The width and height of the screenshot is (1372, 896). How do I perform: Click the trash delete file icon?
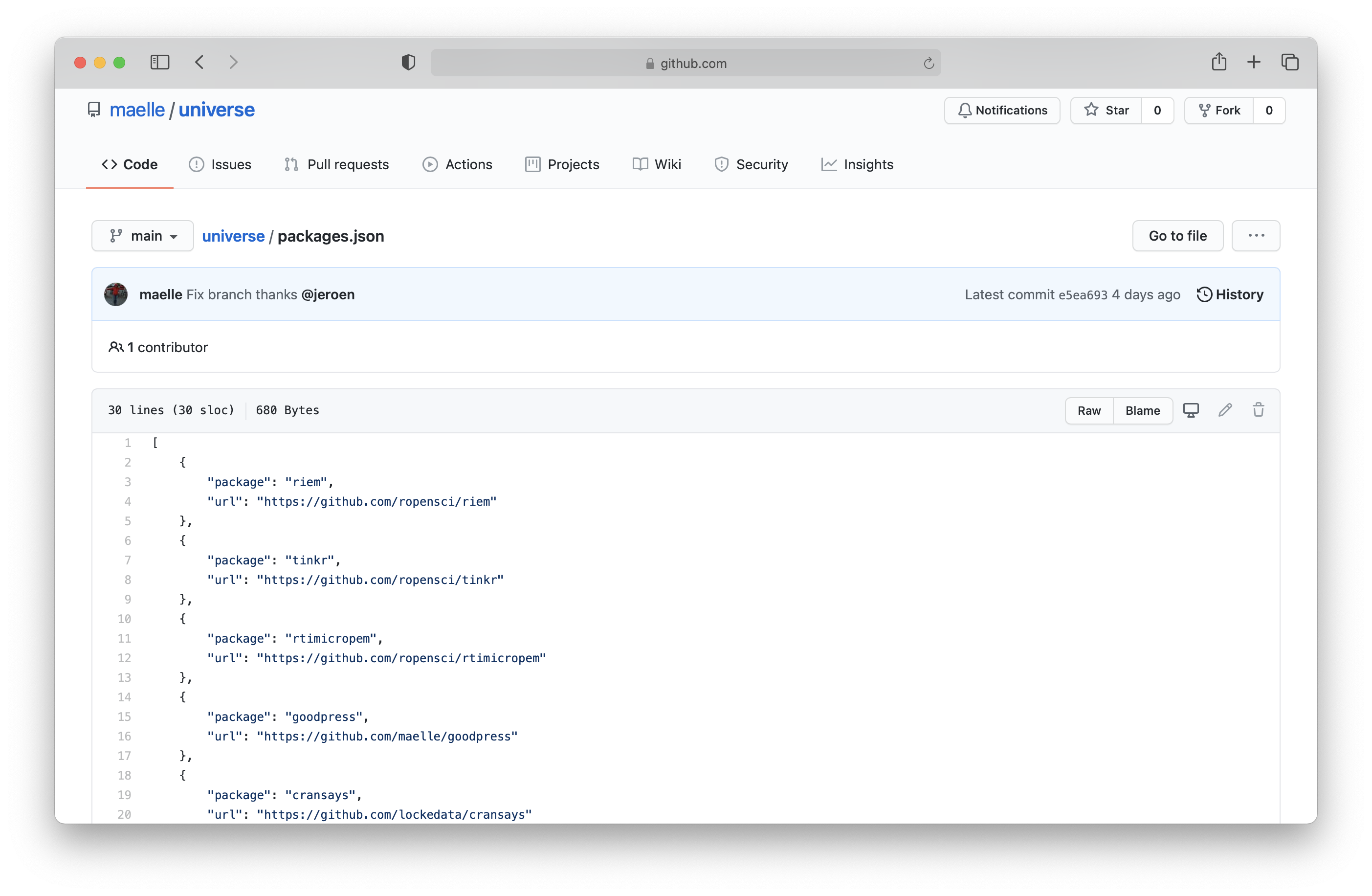(1259, 410)
